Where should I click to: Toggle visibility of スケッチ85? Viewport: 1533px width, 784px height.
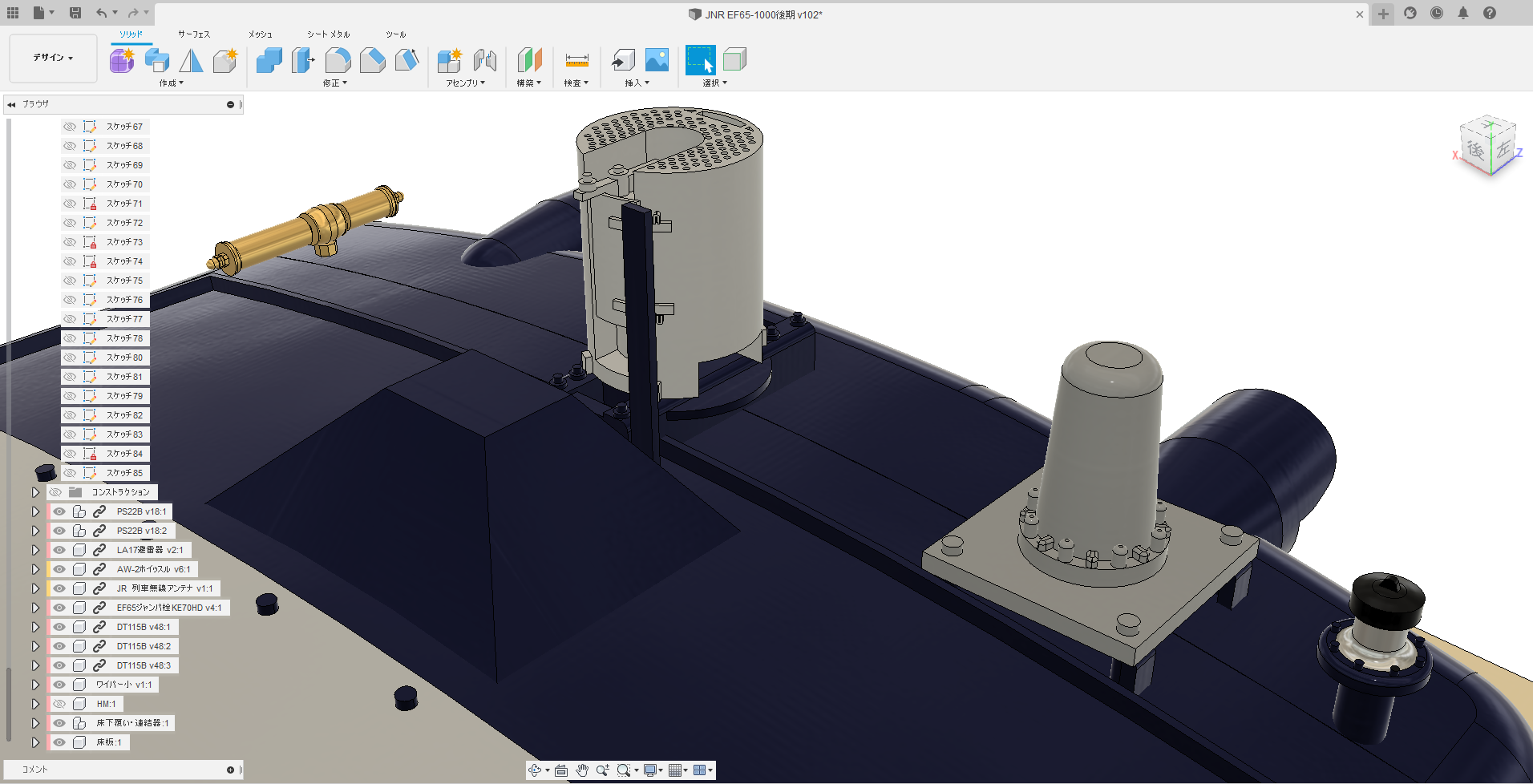pos(70,473)
